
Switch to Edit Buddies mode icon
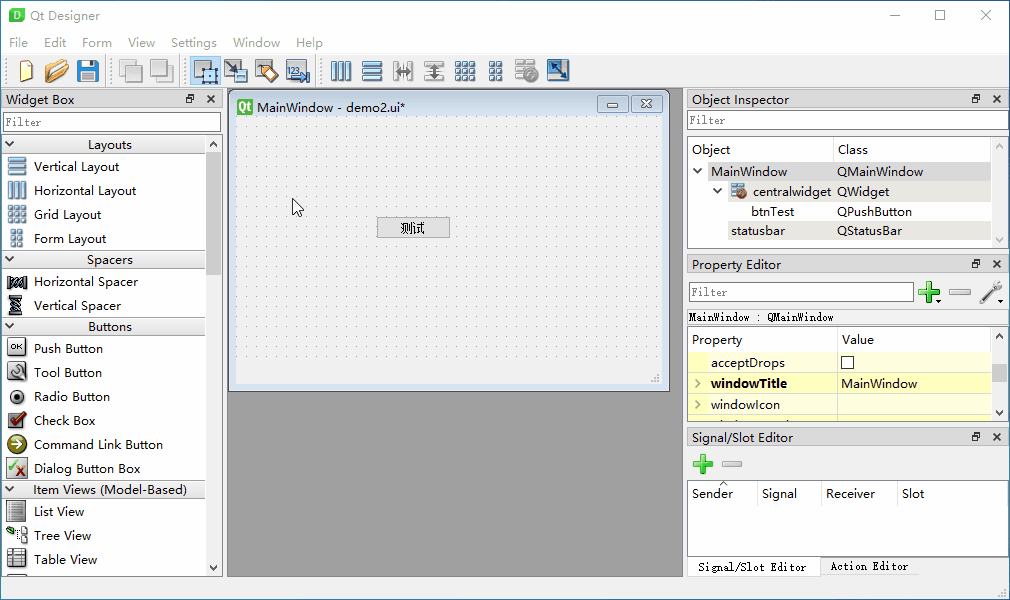[x=266, y=71]
